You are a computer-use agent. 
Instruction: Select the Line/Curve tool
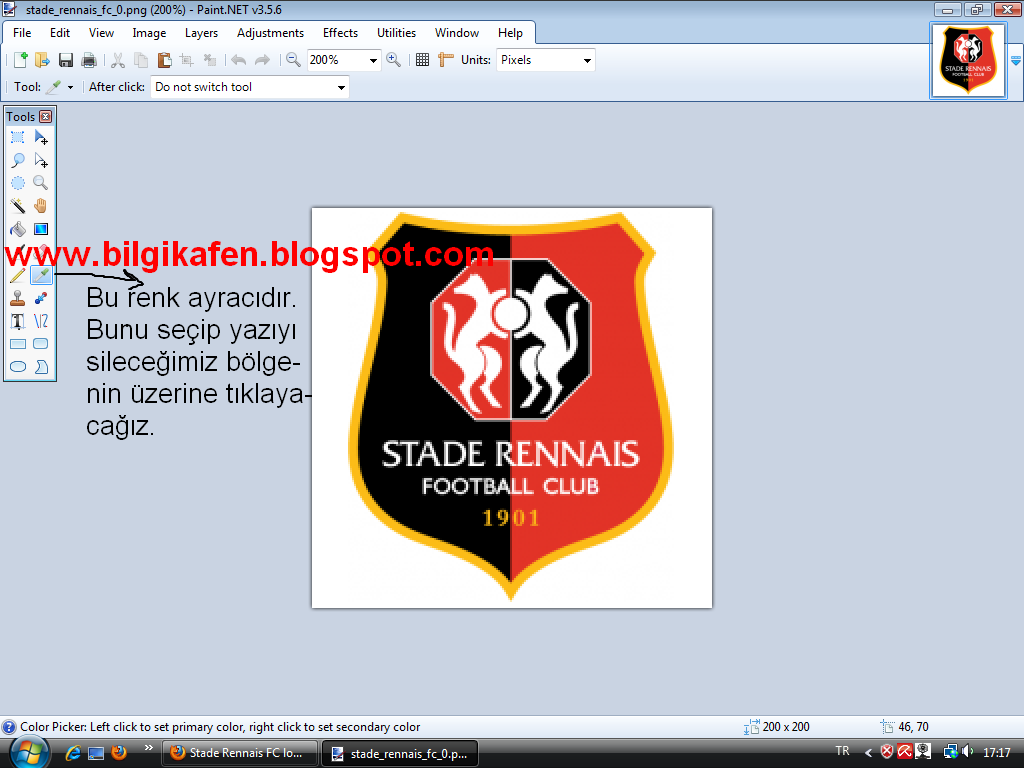coord(41,321)
